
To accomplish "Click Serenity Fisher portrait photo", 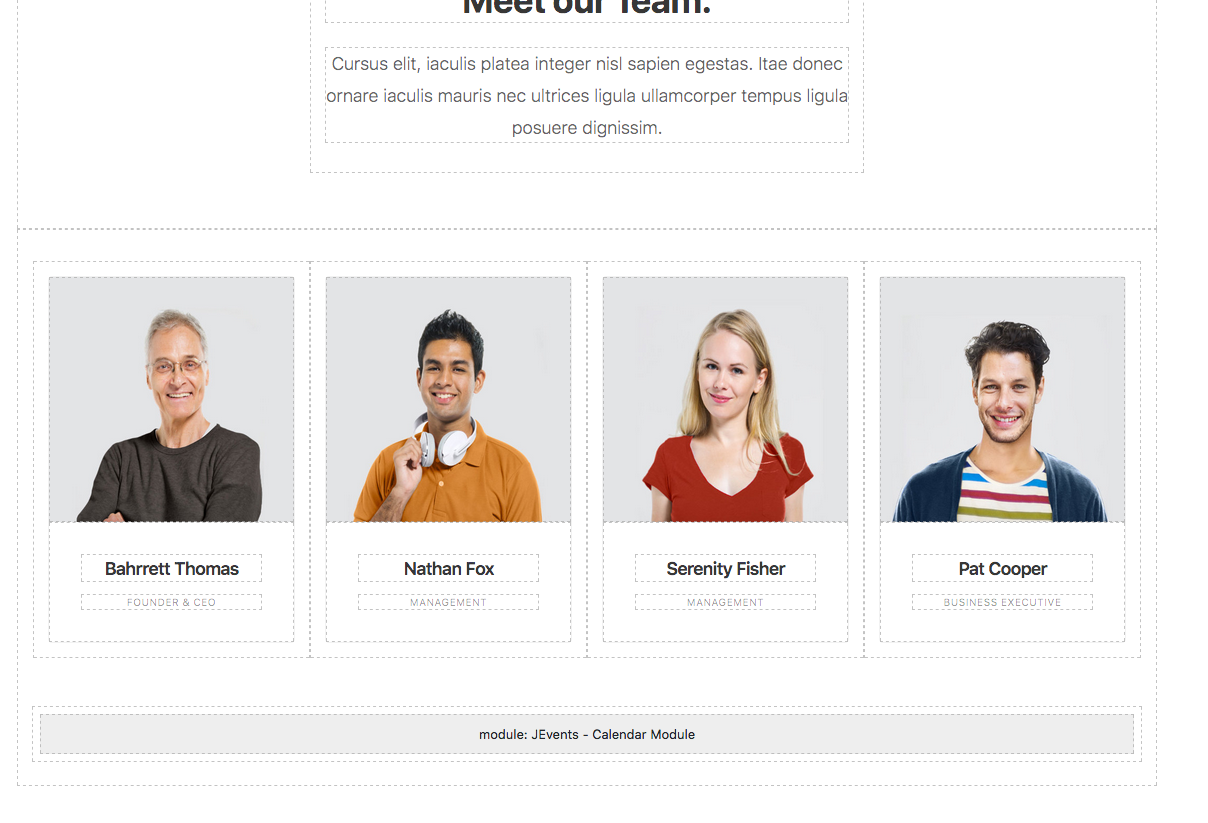I will [x=725, y=400].
